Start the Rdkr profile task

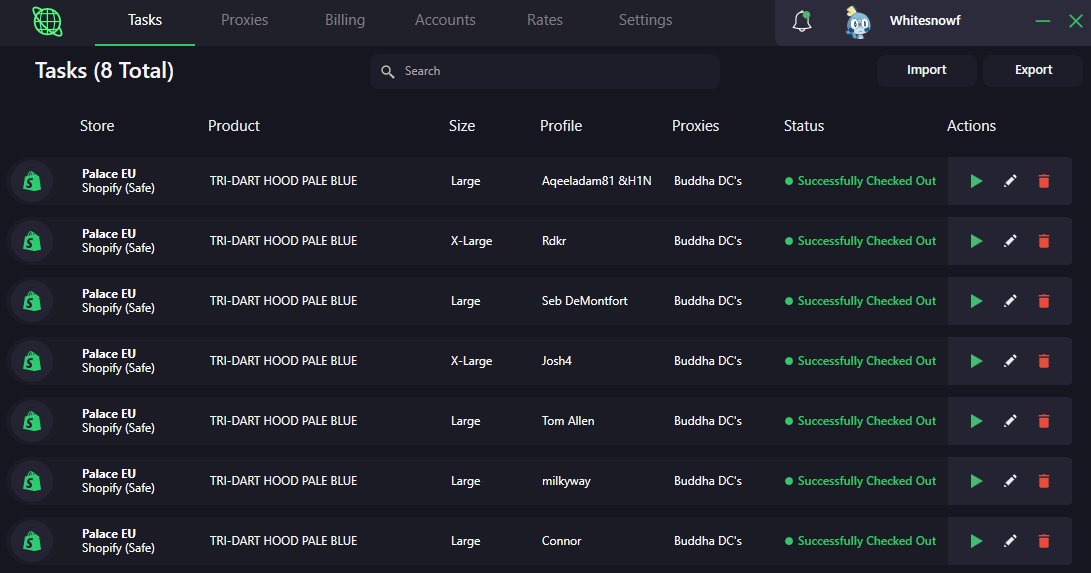click(976, 241)
